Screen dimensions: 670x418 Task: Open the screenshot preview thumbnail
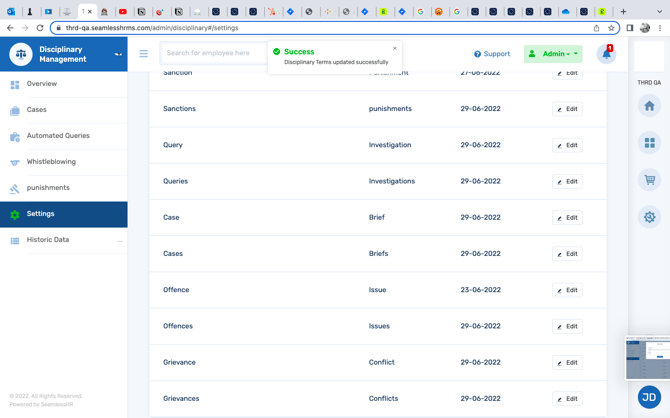tap(648, 358)
